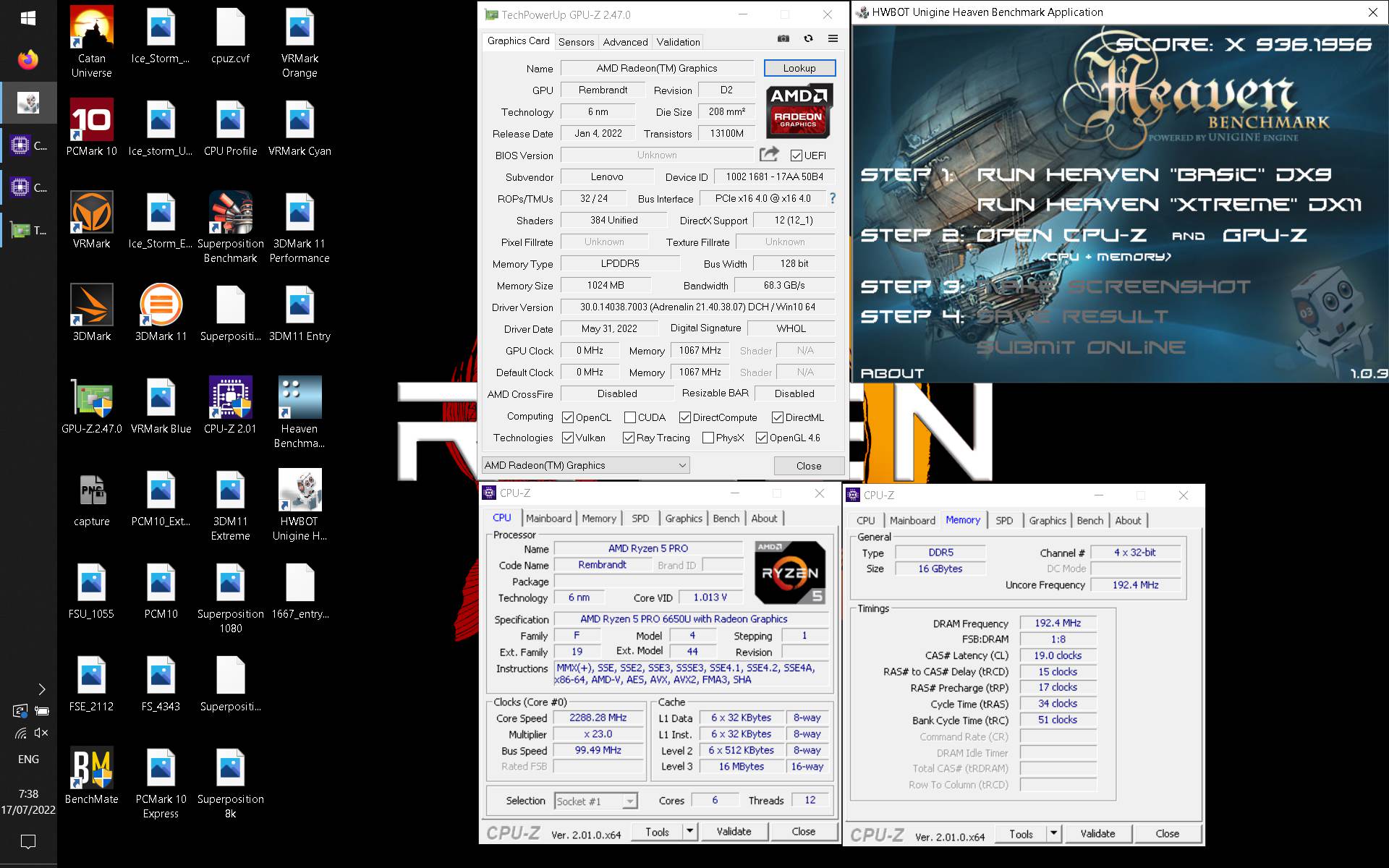Click the Core Speed value in CPU-Z
The width and height of the screenshot is (1389, 868).
(x=598, y=718)
